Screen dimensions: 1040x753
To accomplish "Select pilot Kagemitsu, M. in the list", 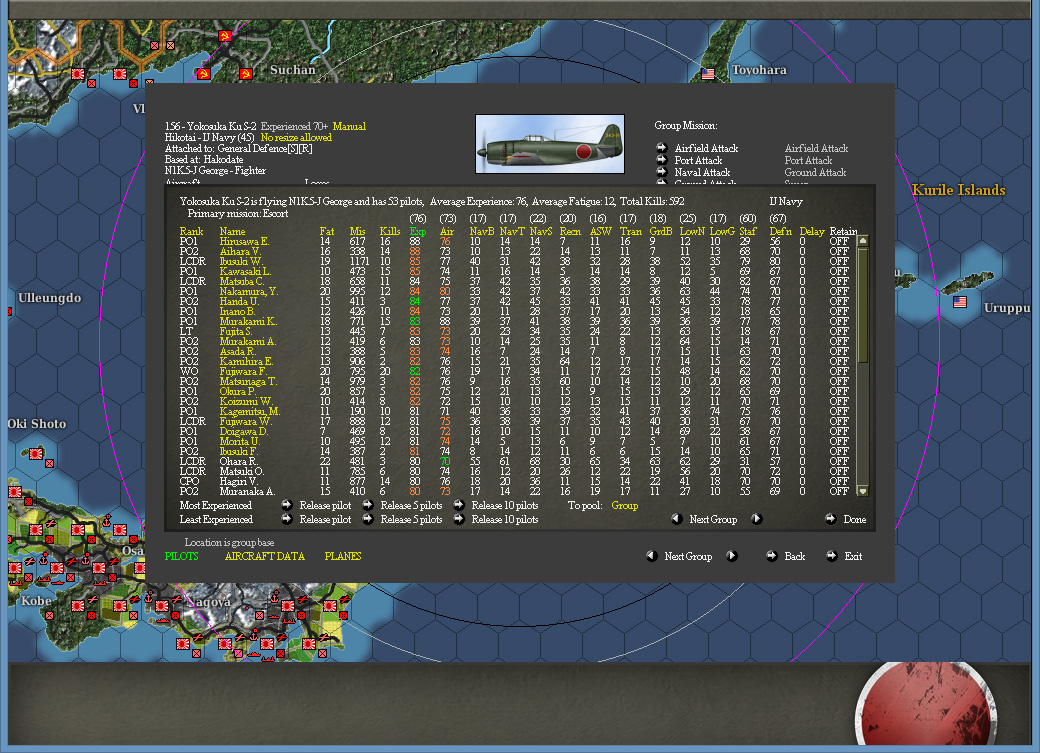I will (x=250, y=411).
